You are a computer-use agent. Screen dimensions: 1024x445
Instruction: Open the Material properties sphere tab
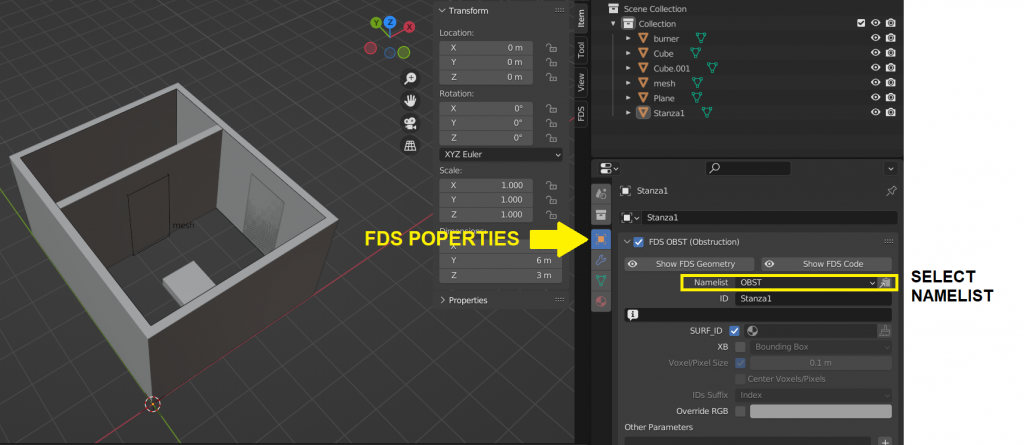coord(601,302)
